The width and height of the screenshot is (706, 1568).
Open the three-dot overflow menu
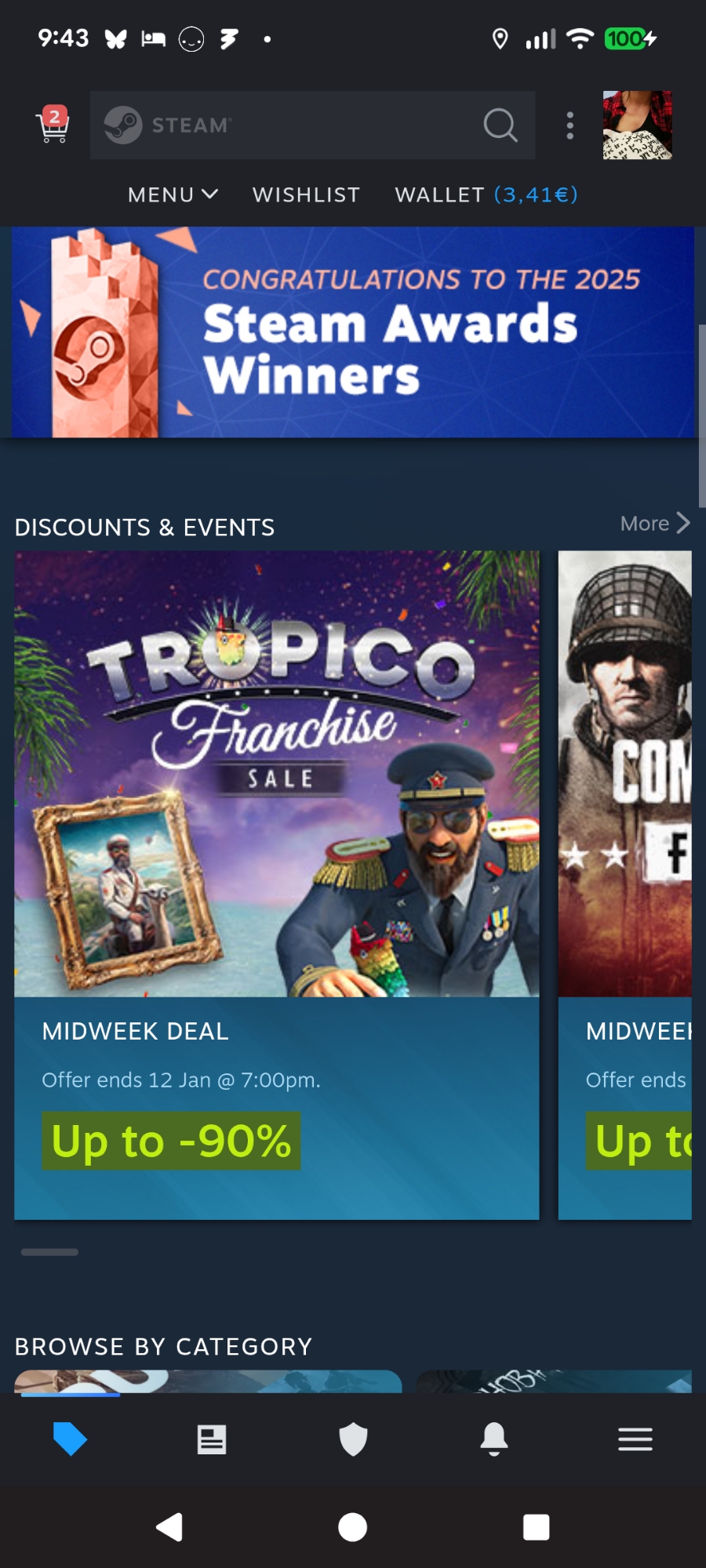pos(570,125)
